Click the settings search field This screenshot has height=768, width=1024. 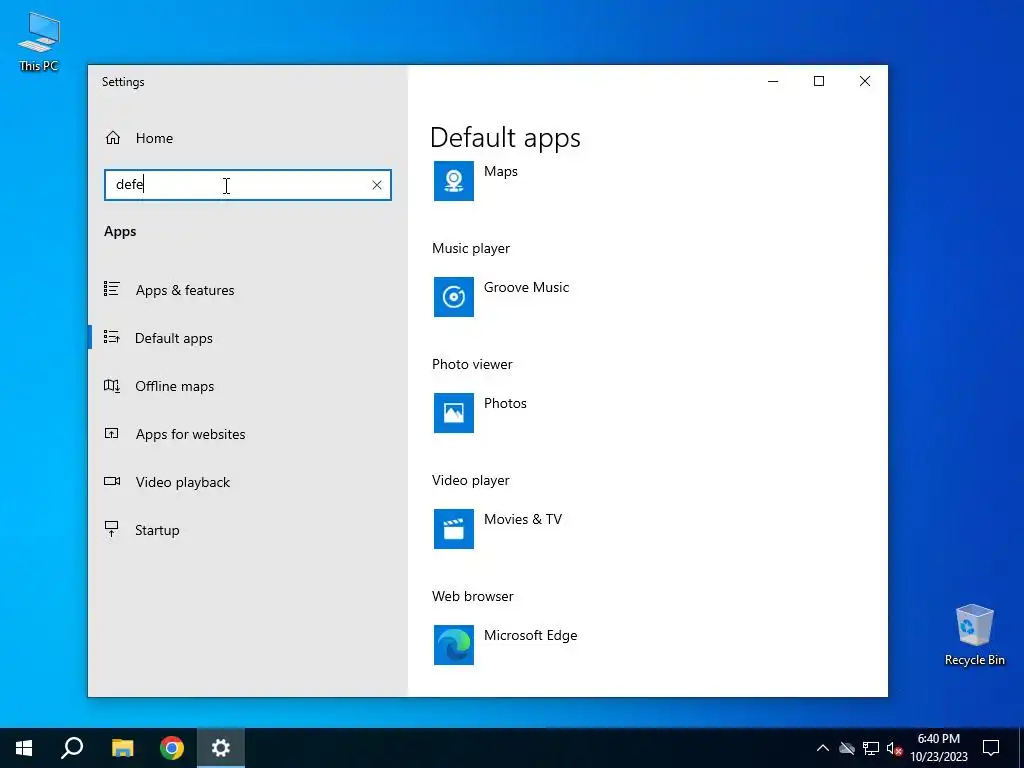point(248,185)
